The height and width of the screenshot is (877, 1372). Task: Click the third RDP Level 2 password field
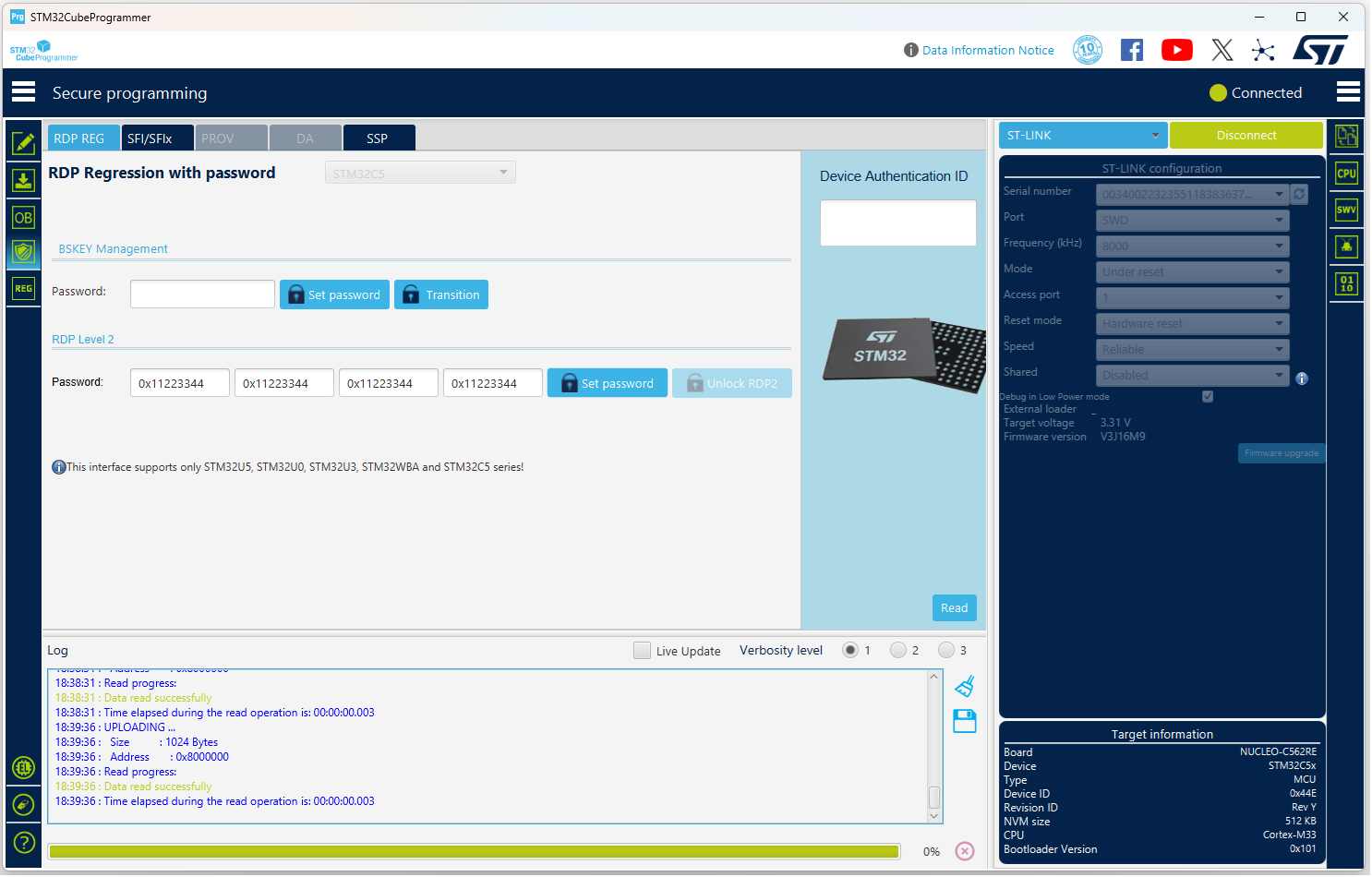[x=389, y=383]
